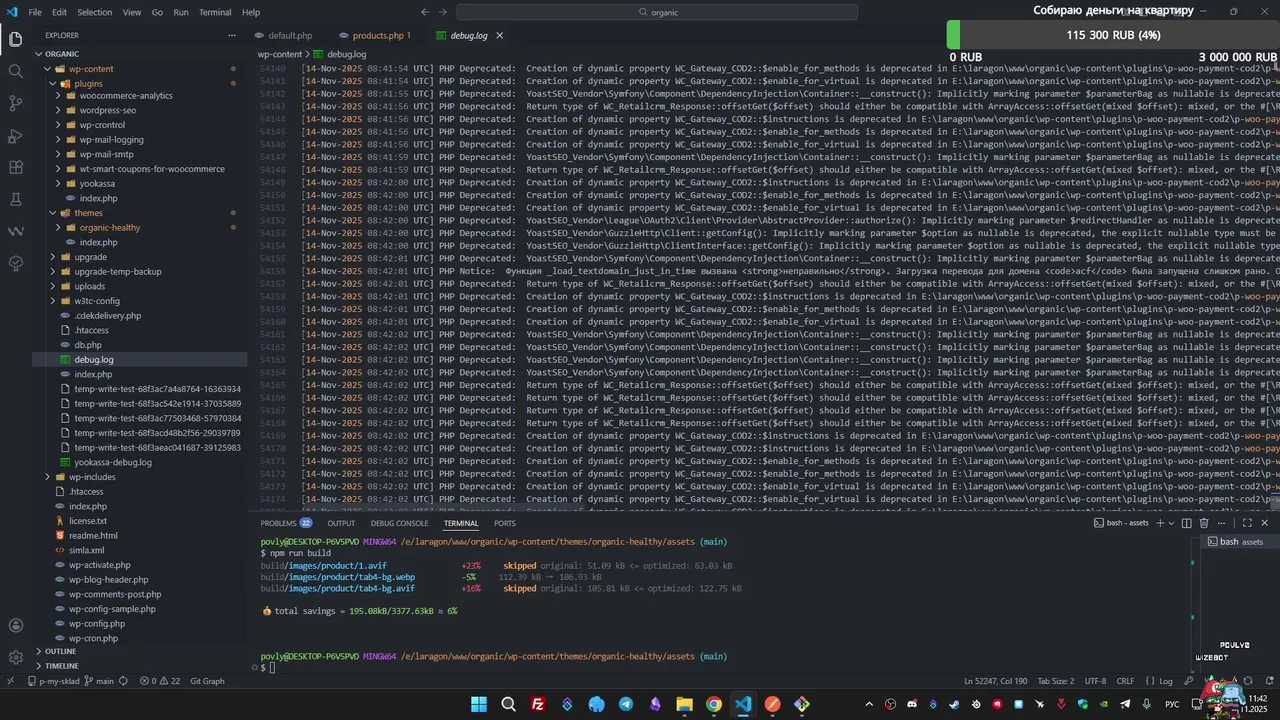The width and height of the screenshot is (1280, 720).
Task: Open Telegram from the taskbar
Action: click(x=626, y=704)
